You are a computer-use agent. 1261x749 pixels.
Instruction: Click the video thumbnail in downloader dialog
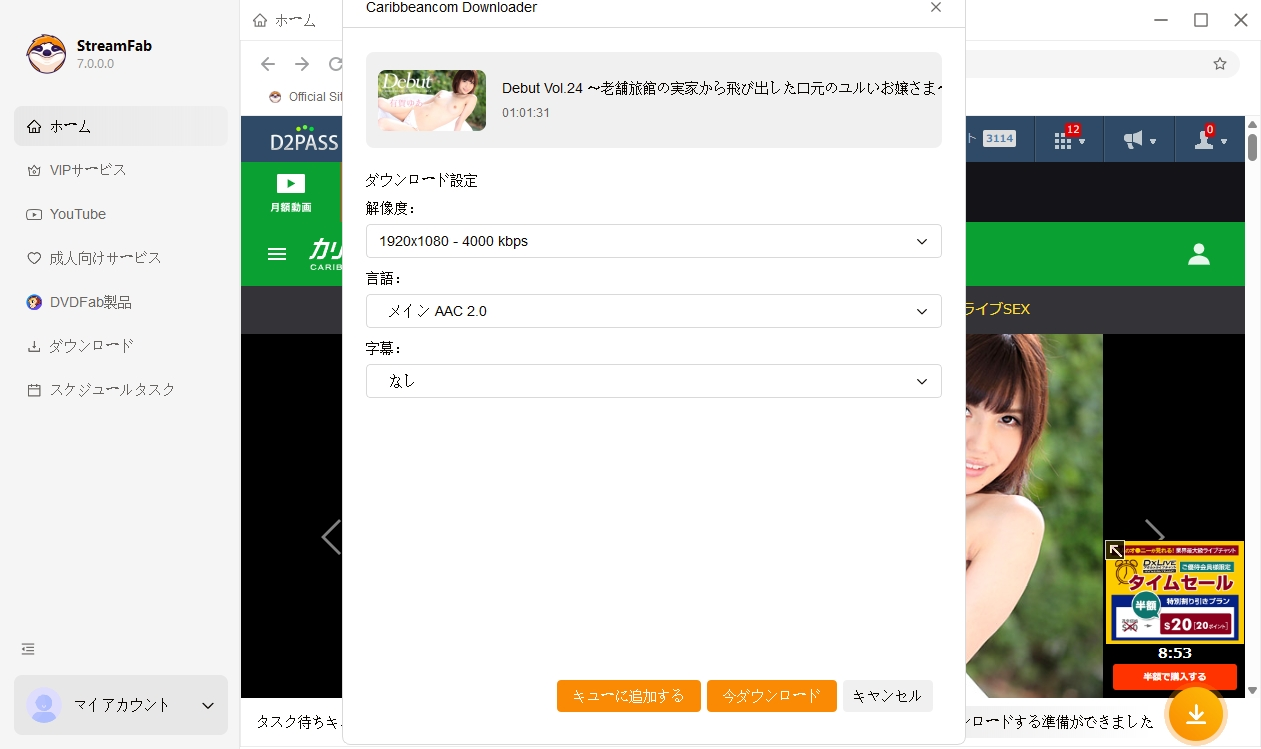pos(432,100)
